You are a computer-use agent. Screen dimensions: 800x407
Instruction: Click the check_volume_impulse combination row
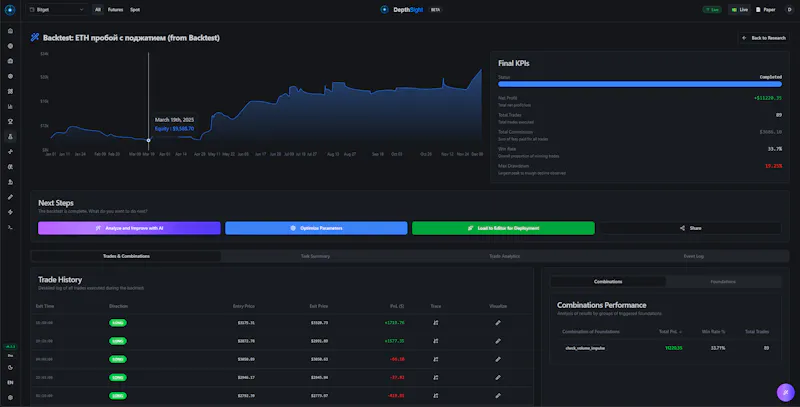(665, 348)
